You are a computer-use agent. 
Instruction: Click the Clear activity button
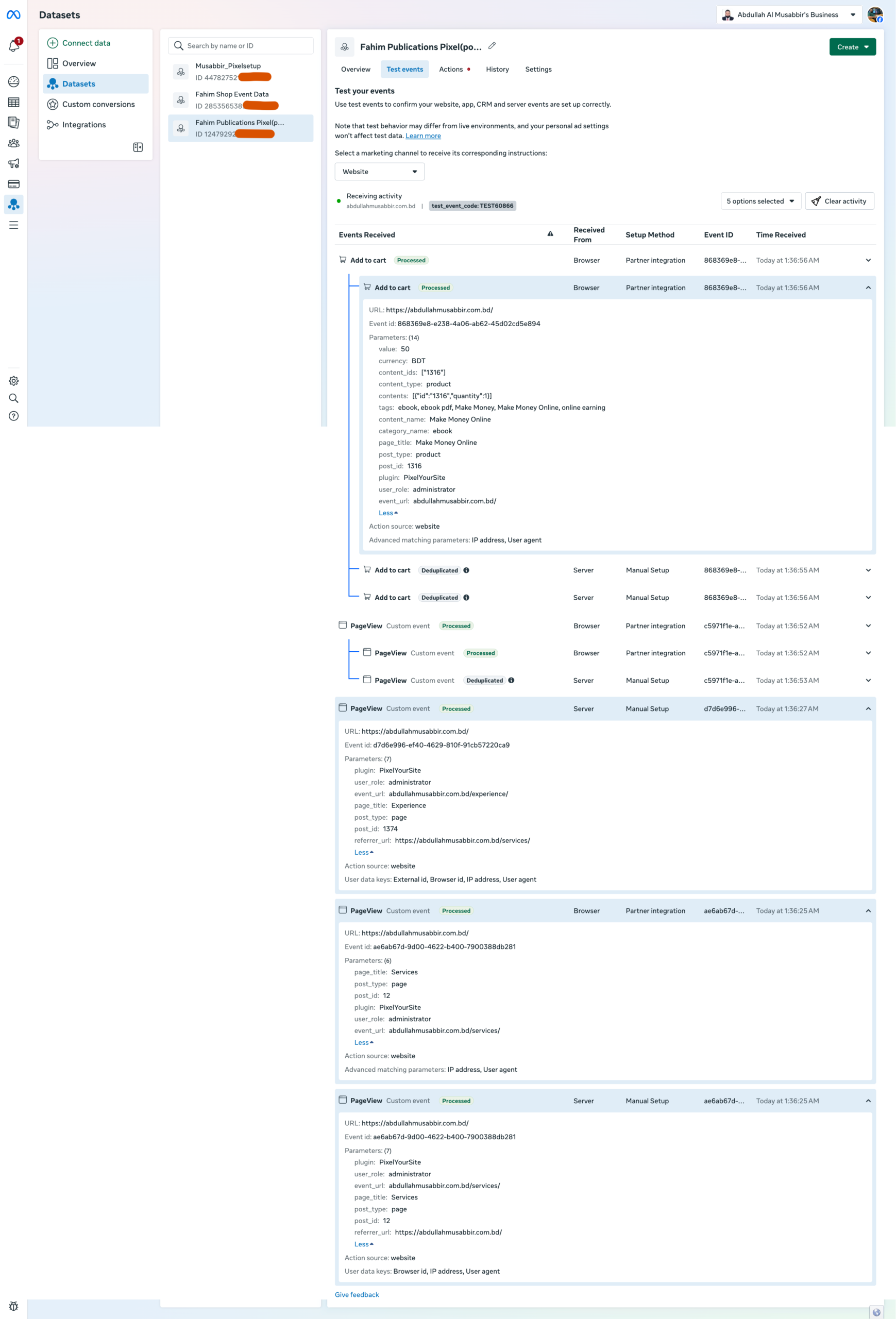coord(839,201)
